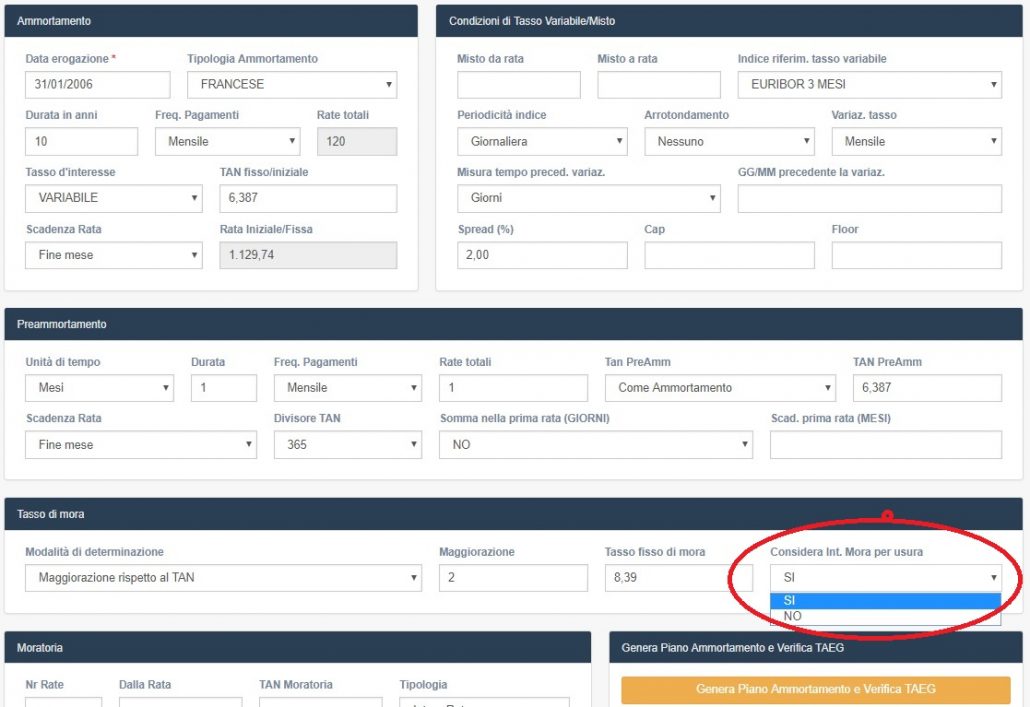Click the Considera Int. Mora per usura dropdown
Viewport: 1030px width, 707px height.
pos(885,578)
